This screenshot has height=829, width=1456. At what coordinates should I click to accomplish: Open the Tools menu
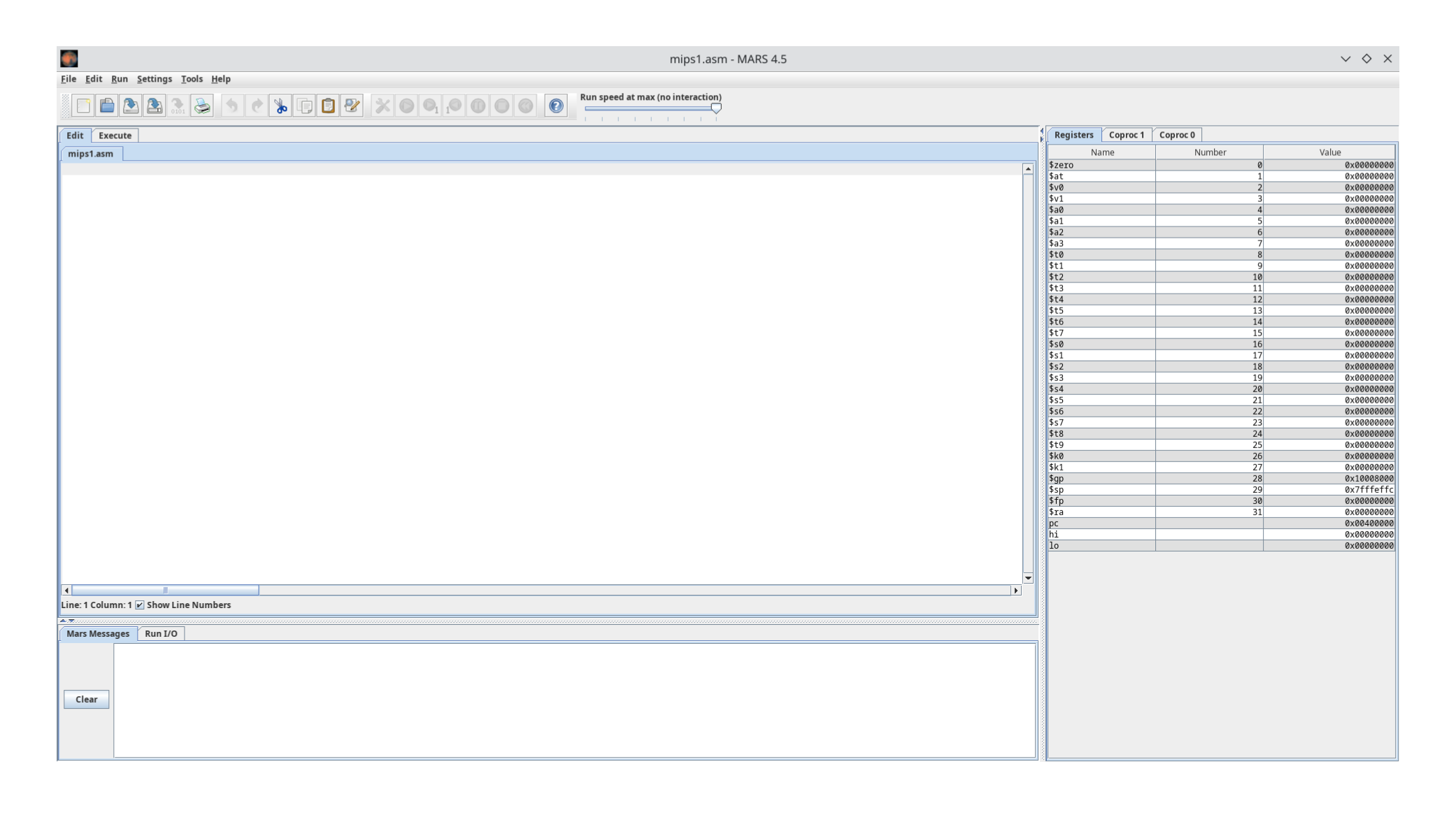click(192, 79)
